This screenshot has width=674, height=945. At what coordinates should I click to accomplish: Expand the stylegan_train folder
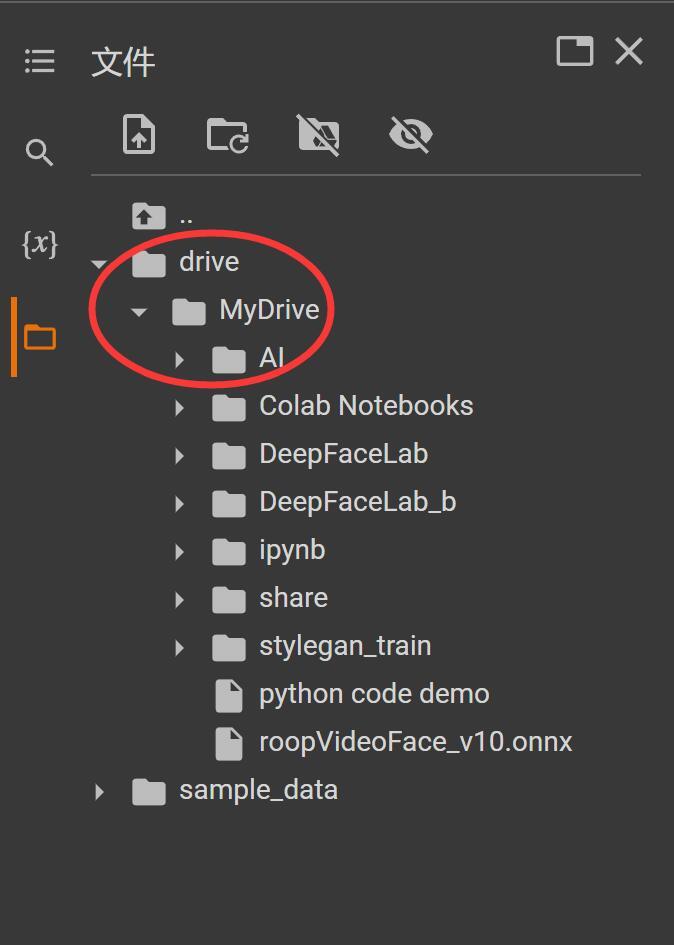coord(179,648)
